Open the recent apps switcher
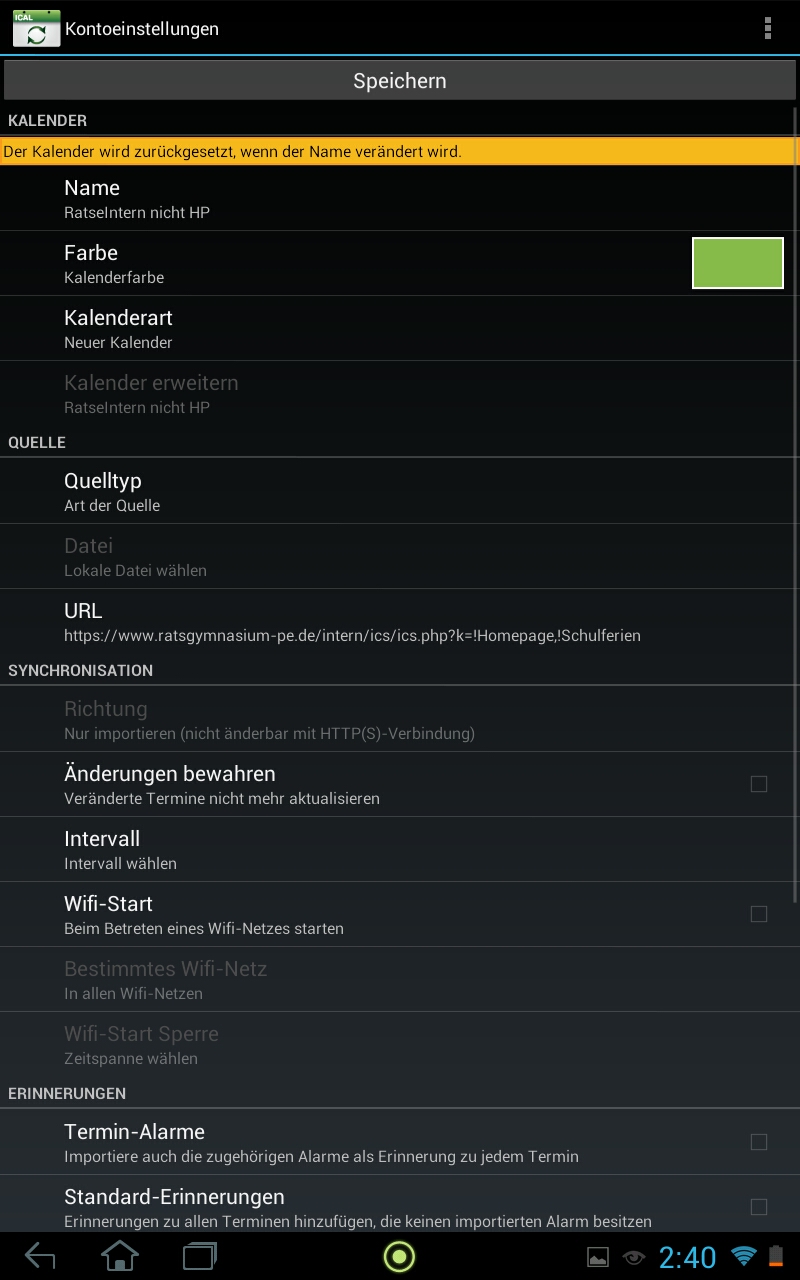 click(x=200, y=1256)
